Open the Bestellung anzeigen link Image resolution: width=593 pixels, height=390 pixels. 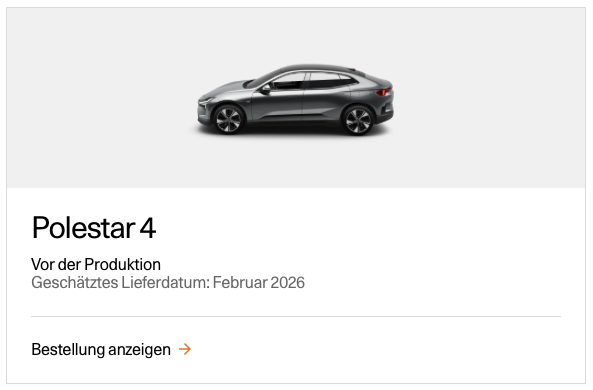pos(111,349)
